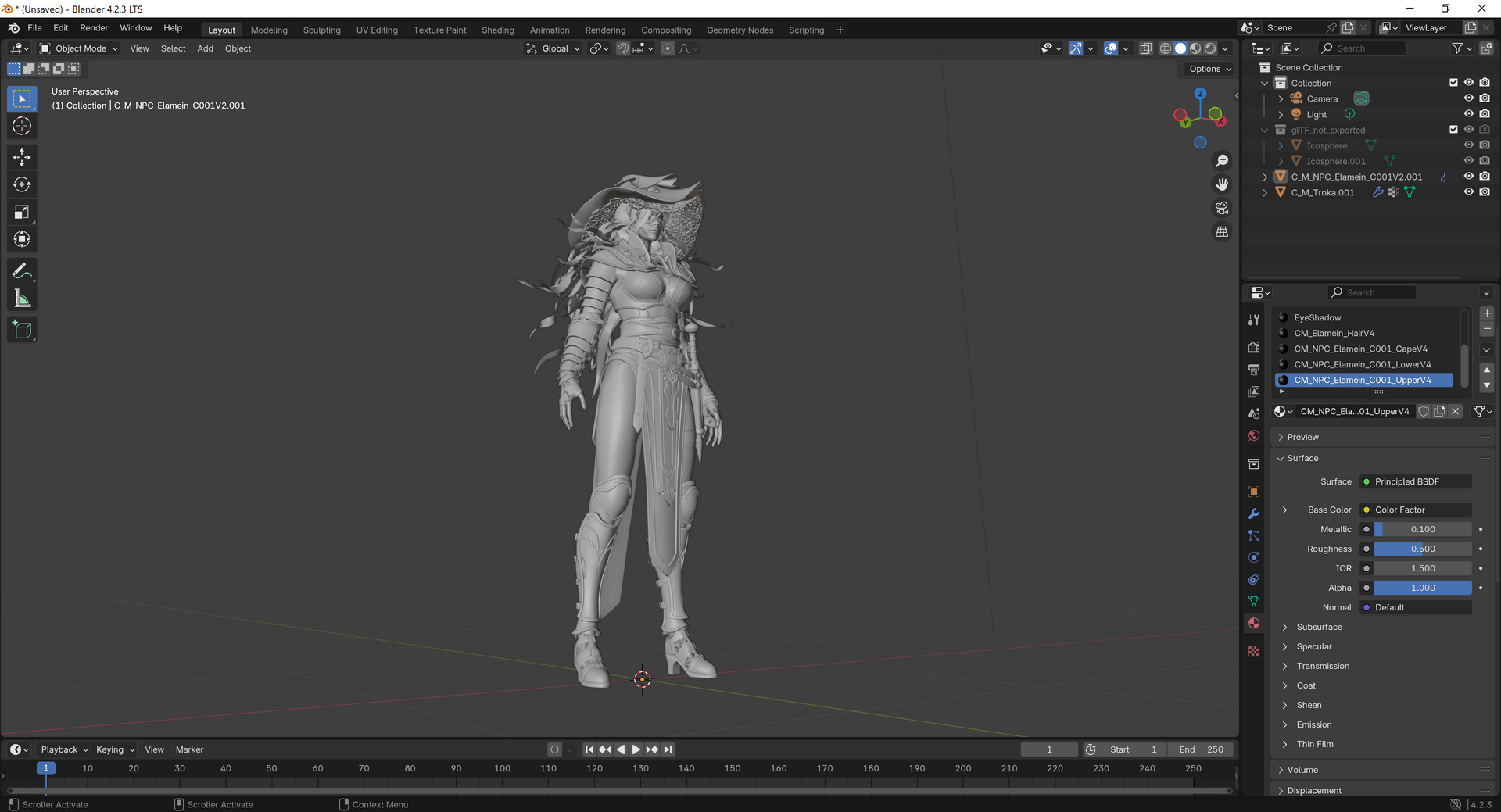Switch perspective/orthographic grid icon

pos(1222,231)
